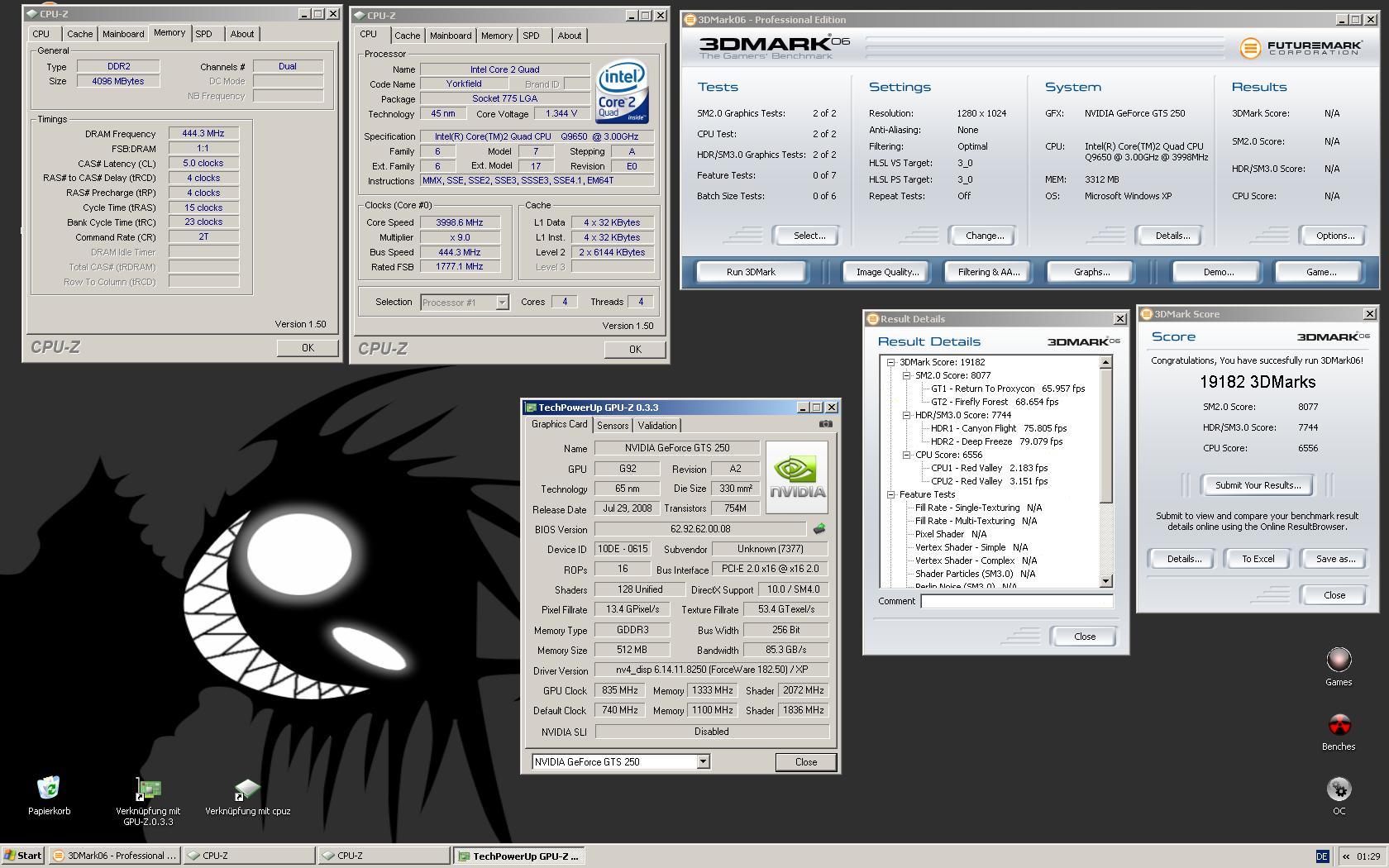Switch to the Validation tab in GPU-Z
The width and height of the screenshot is (1389, 868).
pos(657,426)
